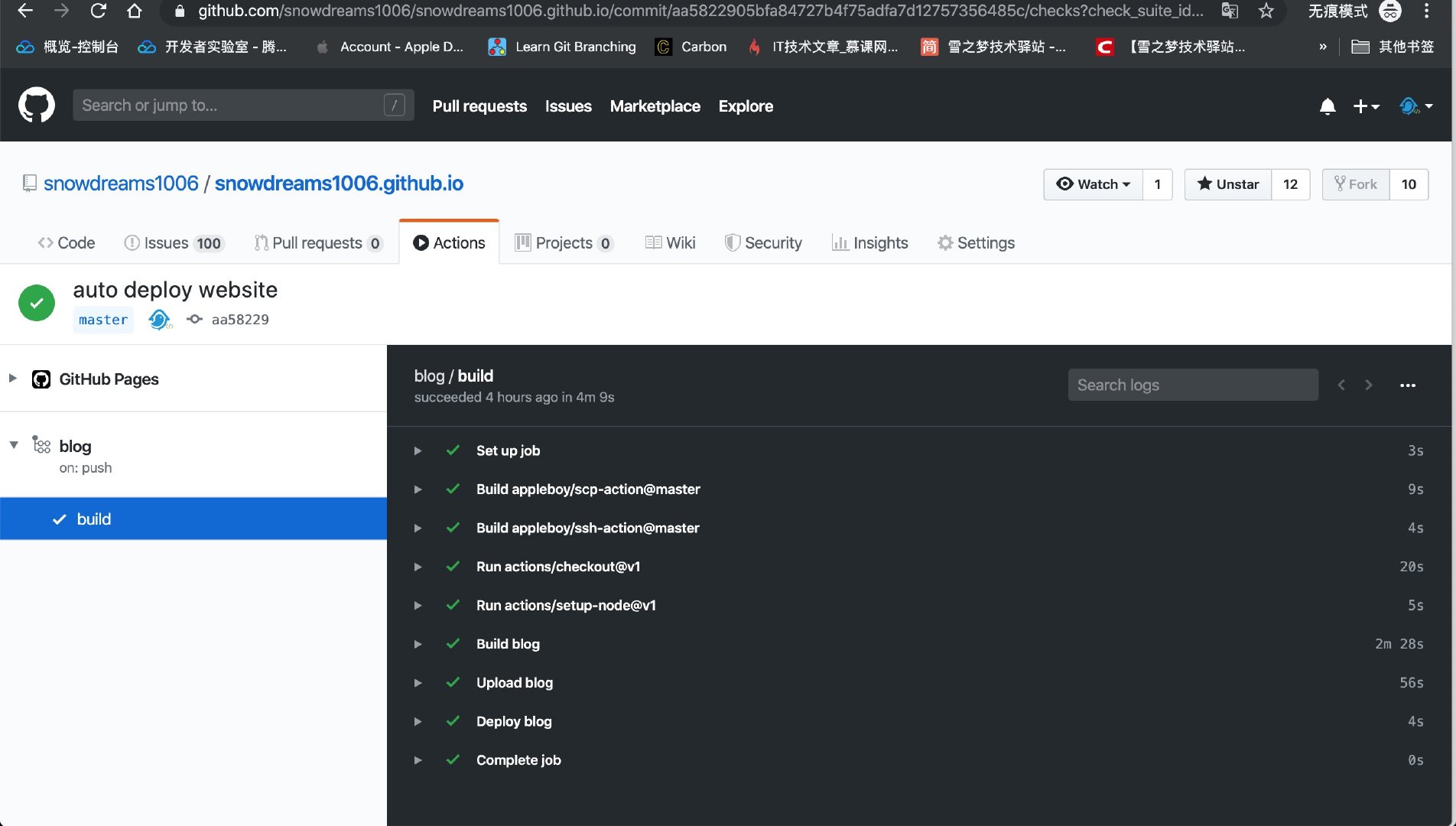Expand the Deploy blog step logs
The height and width of the screenshot is (826, 1456).
[418, 721]
